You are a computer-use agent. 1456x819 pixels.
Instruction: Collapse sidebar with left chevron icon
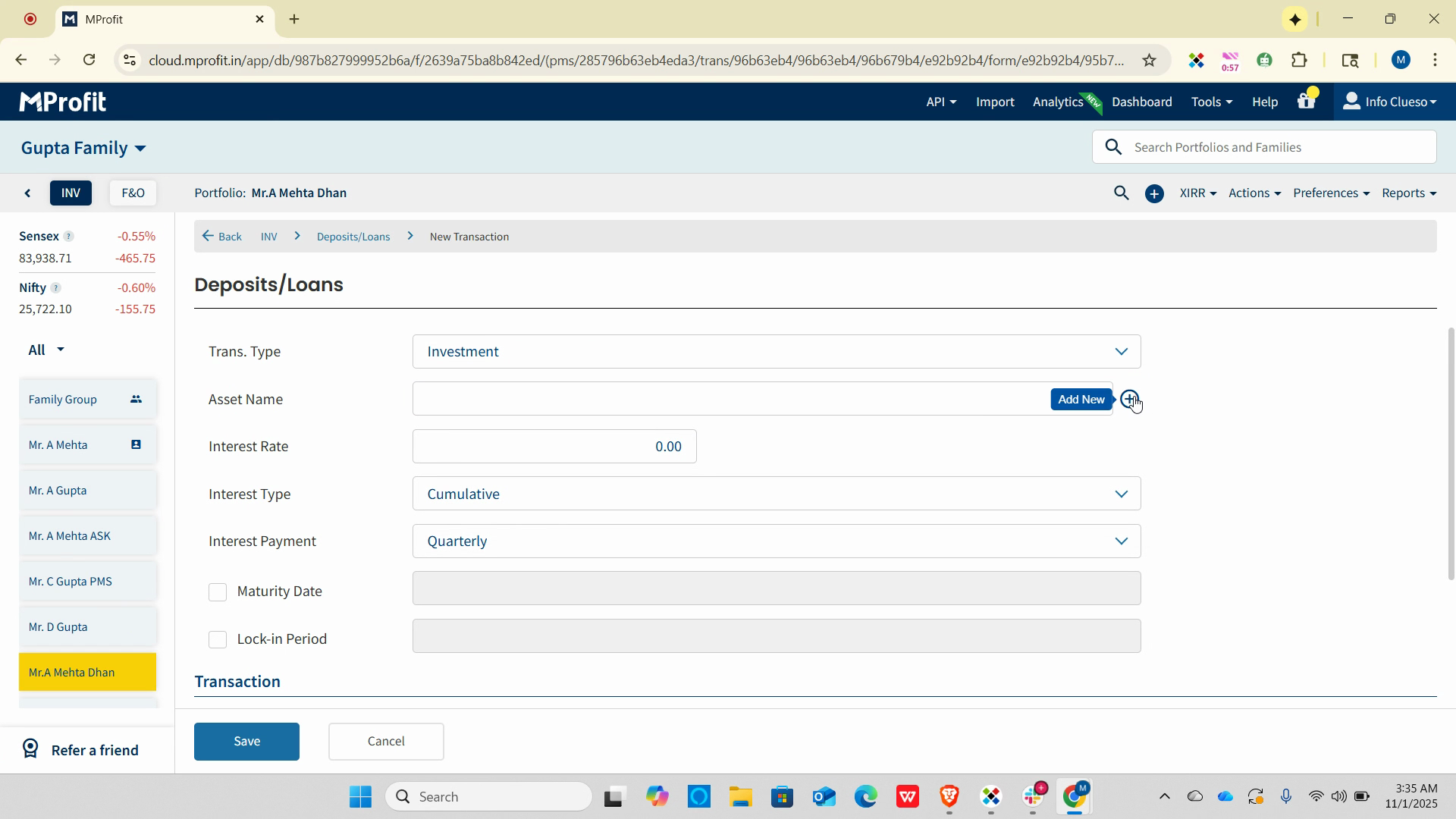coord(28,193)
